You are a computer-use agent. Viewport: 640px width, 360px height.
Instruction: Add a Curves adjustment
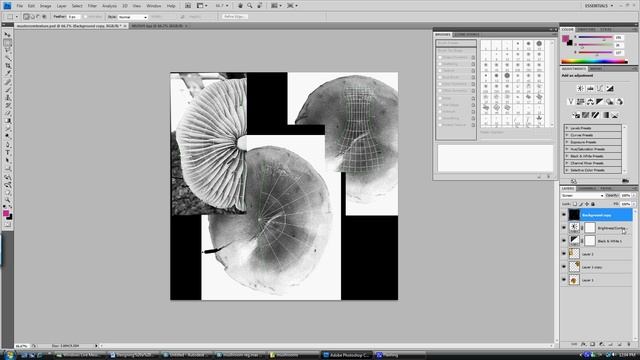click(600, 88)
